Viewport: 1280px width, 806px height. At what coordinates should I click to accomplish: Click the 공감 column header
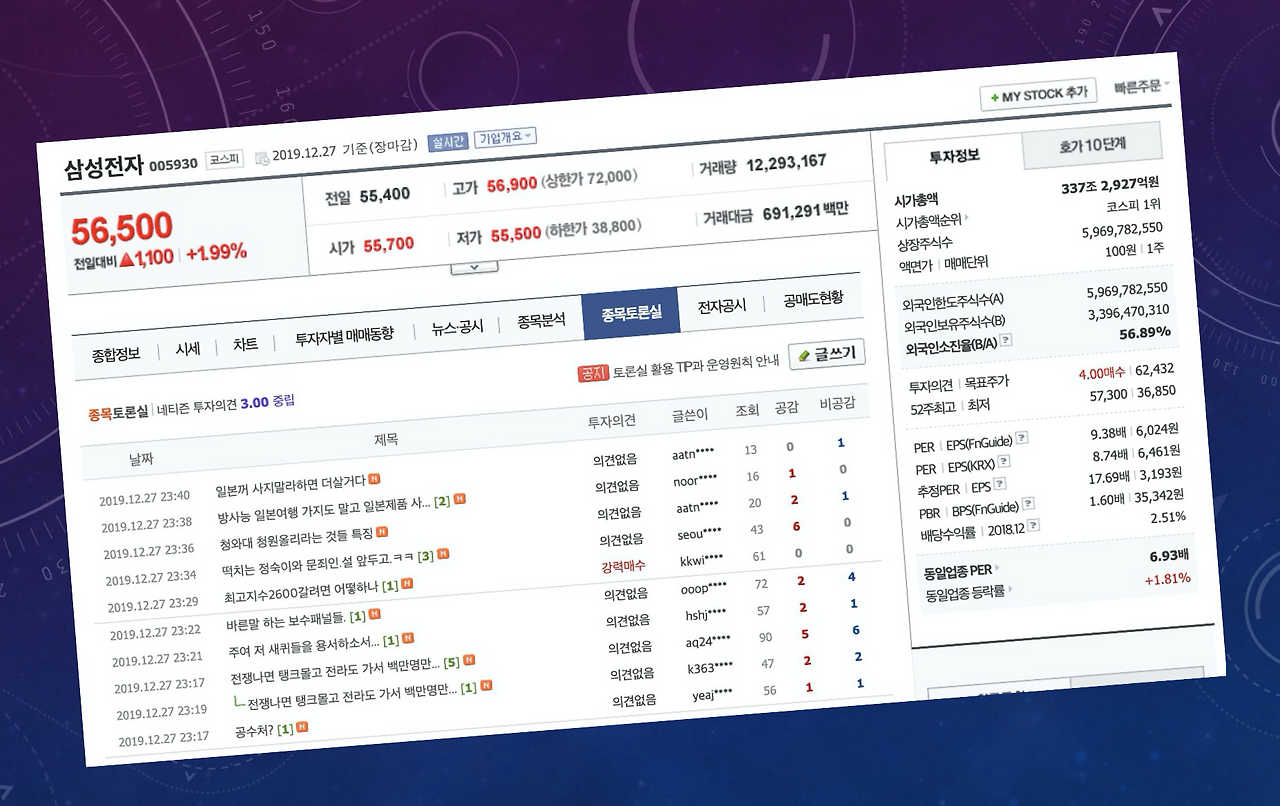(x=787, y=406)
